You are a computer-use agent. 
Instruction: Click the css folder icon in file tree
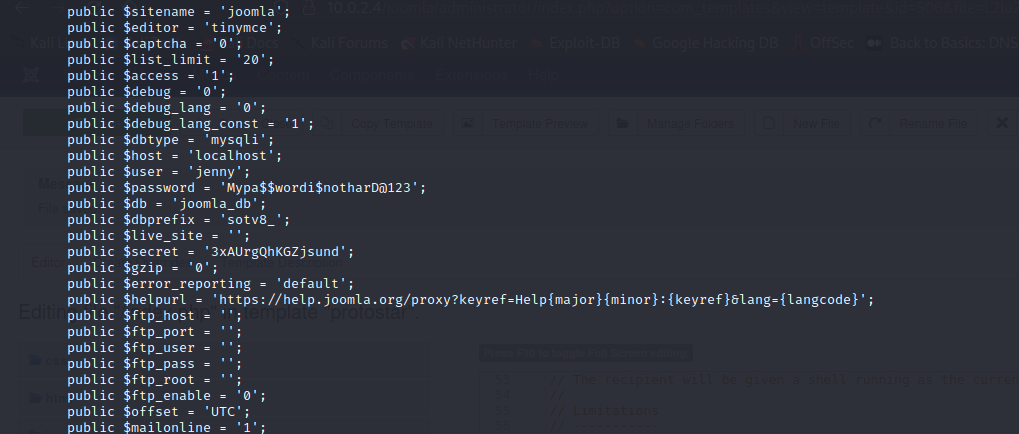tap(36, 360)
